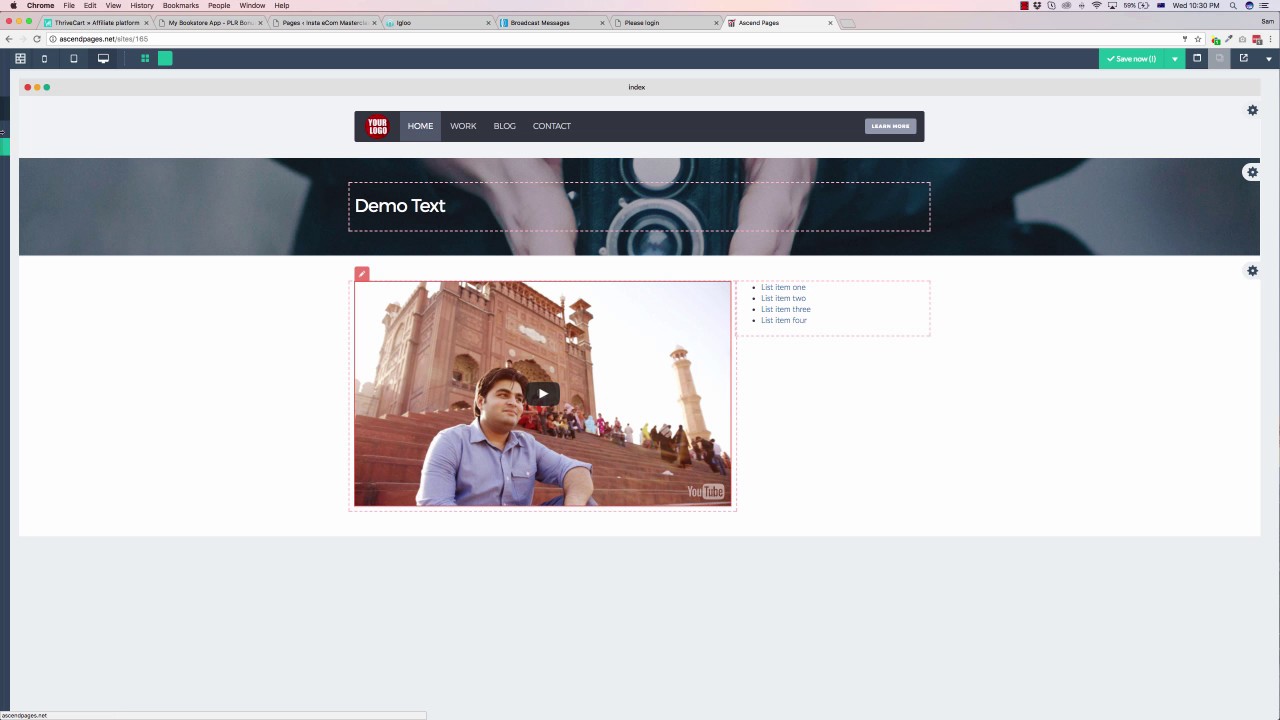Reload the page
The image size is (1280, 720).
[37, 39]
